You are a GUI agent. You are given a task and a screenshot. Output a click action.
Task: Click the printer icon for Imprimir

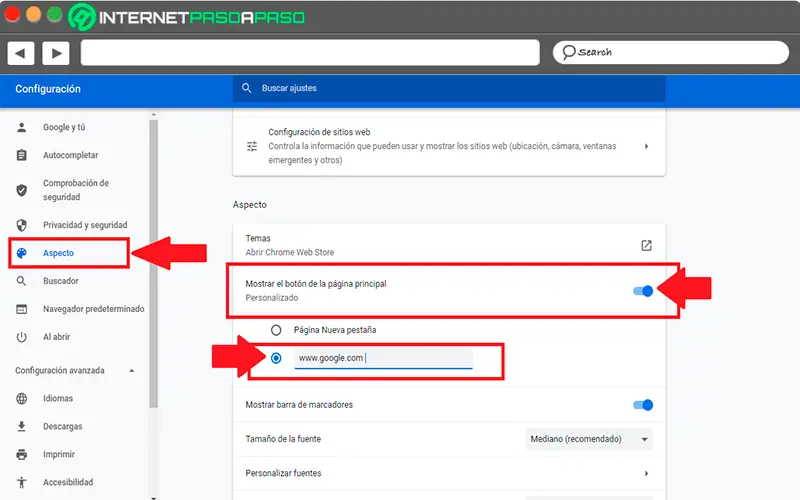[x=21, y=454]
